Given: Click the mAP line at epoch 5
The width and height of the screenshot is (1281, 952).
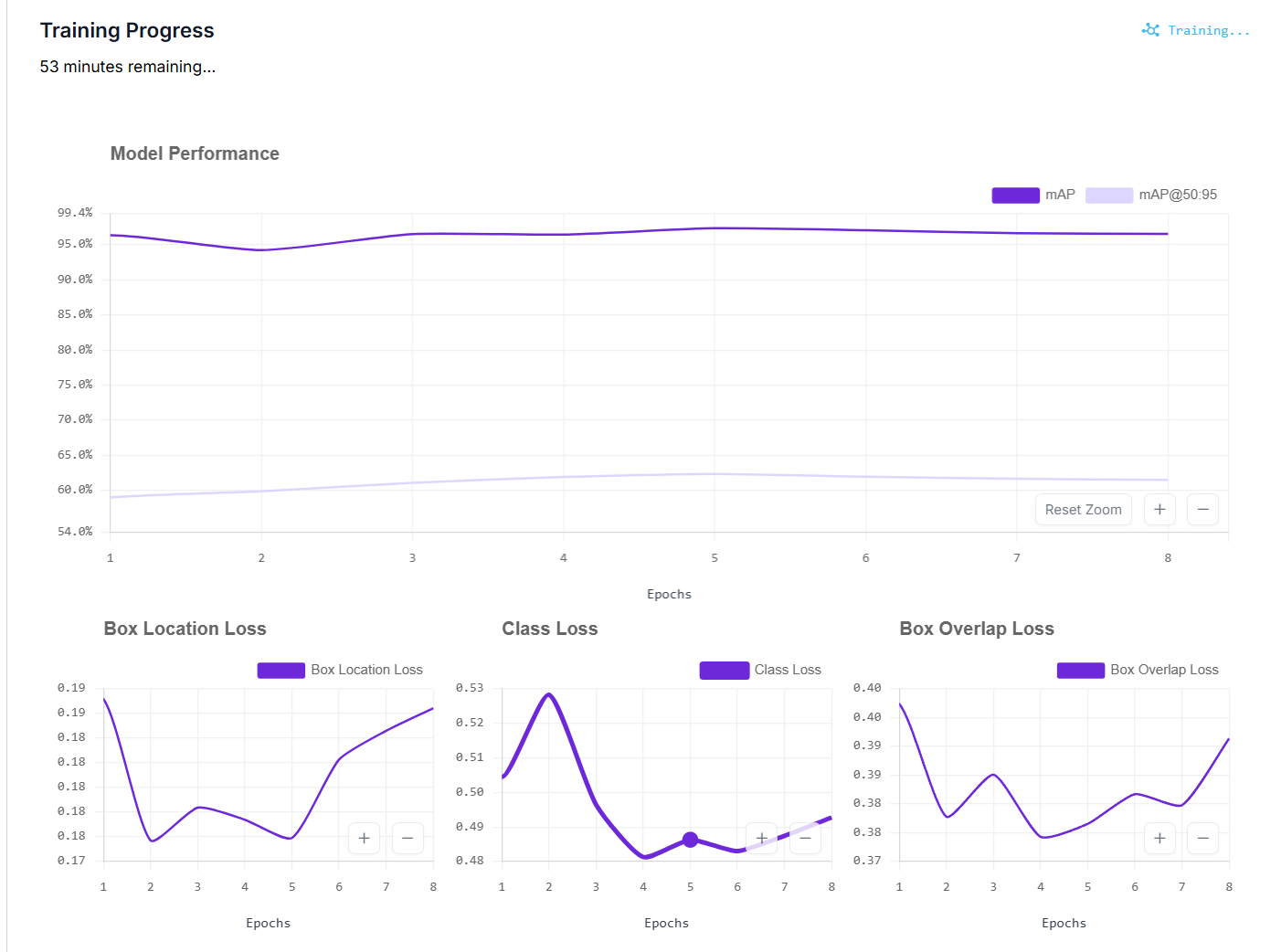Looking at the screenshot, I should [x=715, y=228].
